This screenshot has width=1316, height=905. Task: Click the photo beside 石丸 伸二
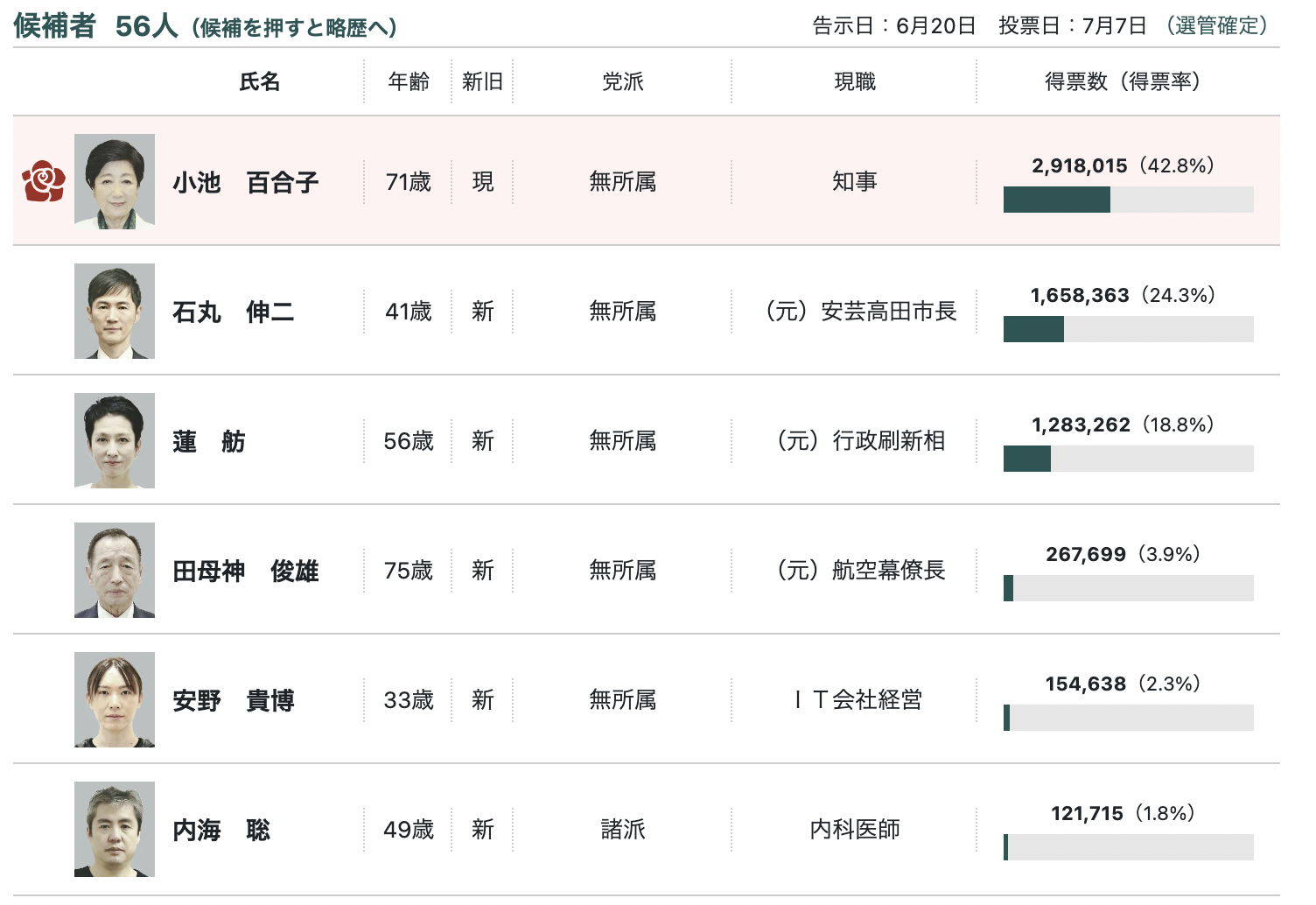point(115,311)
